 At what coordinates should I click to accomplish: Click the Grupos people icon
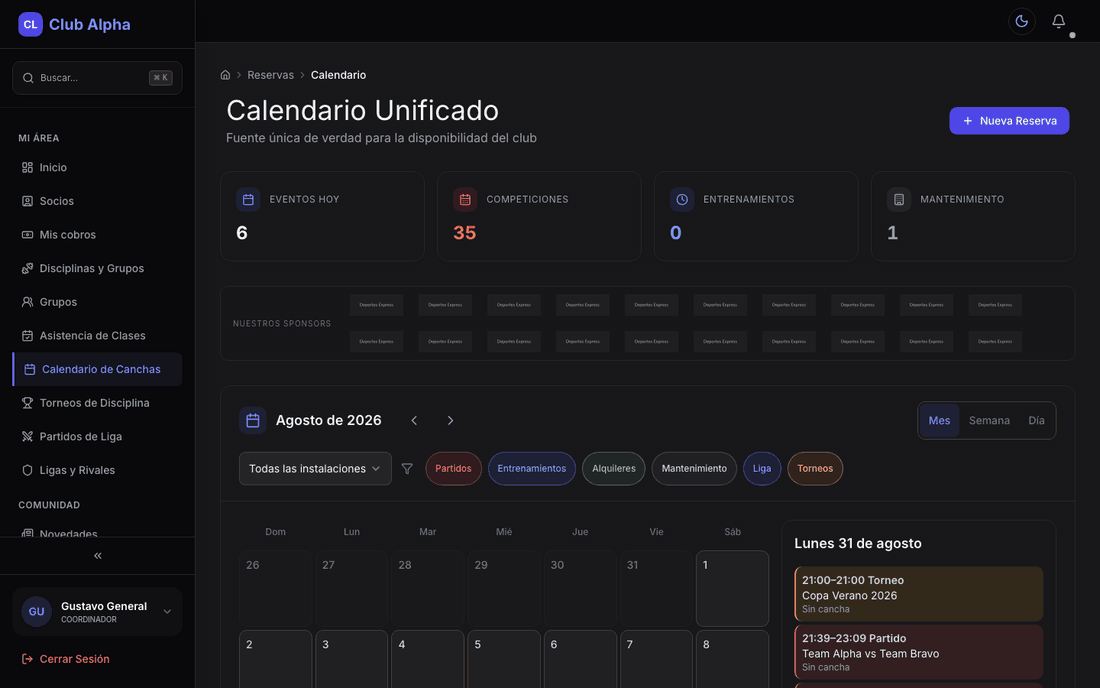27,302
